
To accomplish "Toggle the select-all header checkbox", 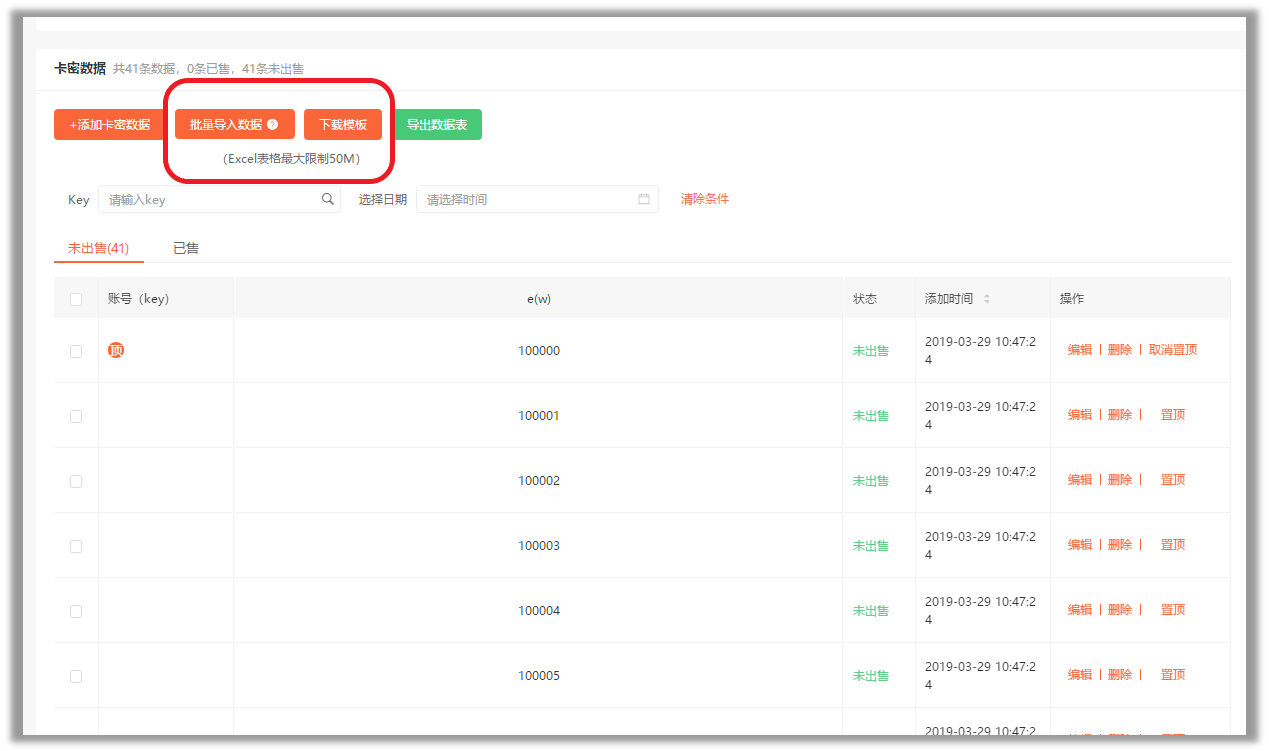I will coord(76,299).
